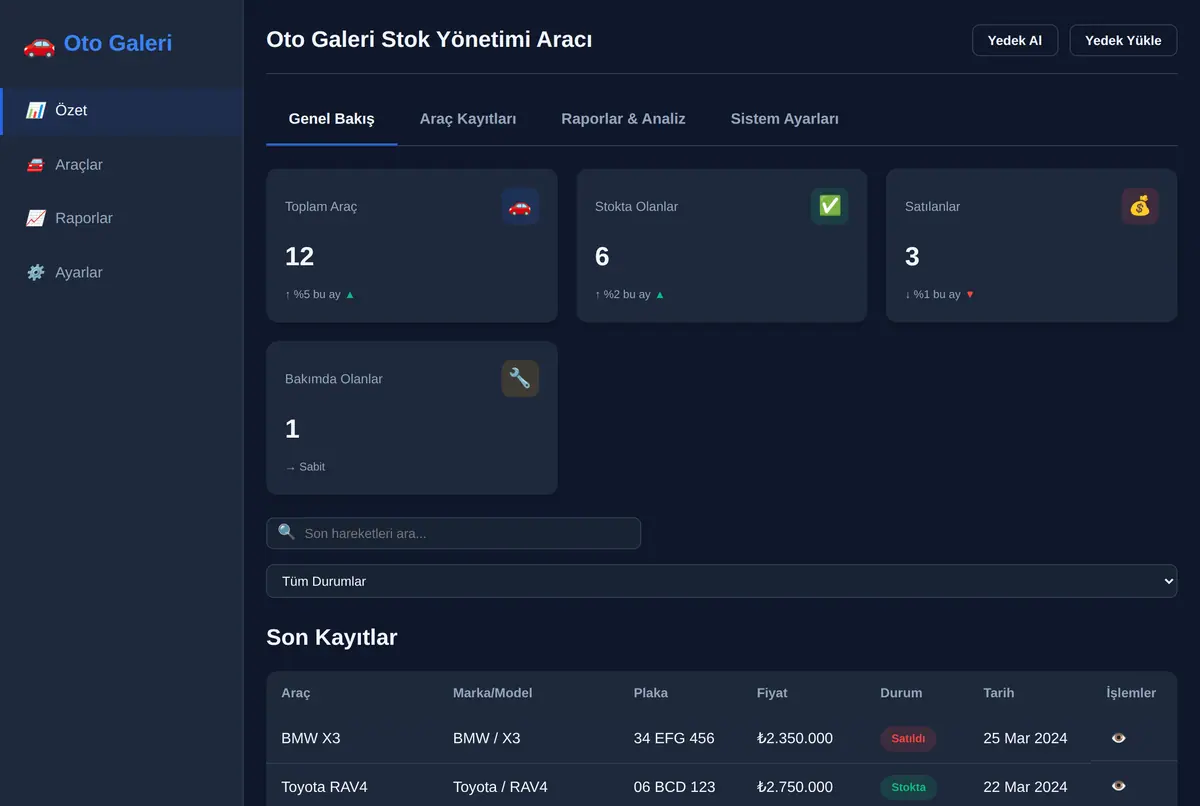Image resolution: width=1200 pixels, height=806 pixels.
Task: Click the Araçlar car icon in sidebar
Action: click(x=36, y=165)
